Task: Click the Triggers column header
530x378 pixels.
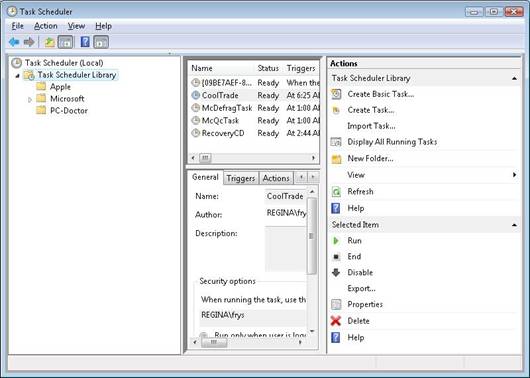Action: [301, 68]
